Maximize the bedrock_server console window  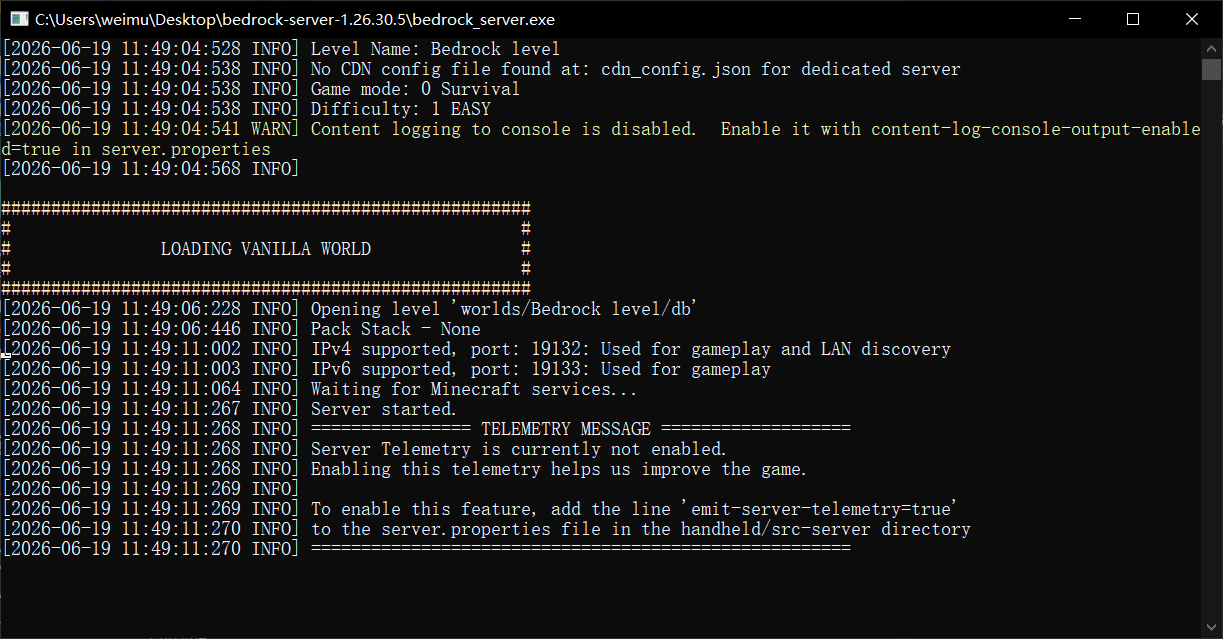click(1133, 19)
